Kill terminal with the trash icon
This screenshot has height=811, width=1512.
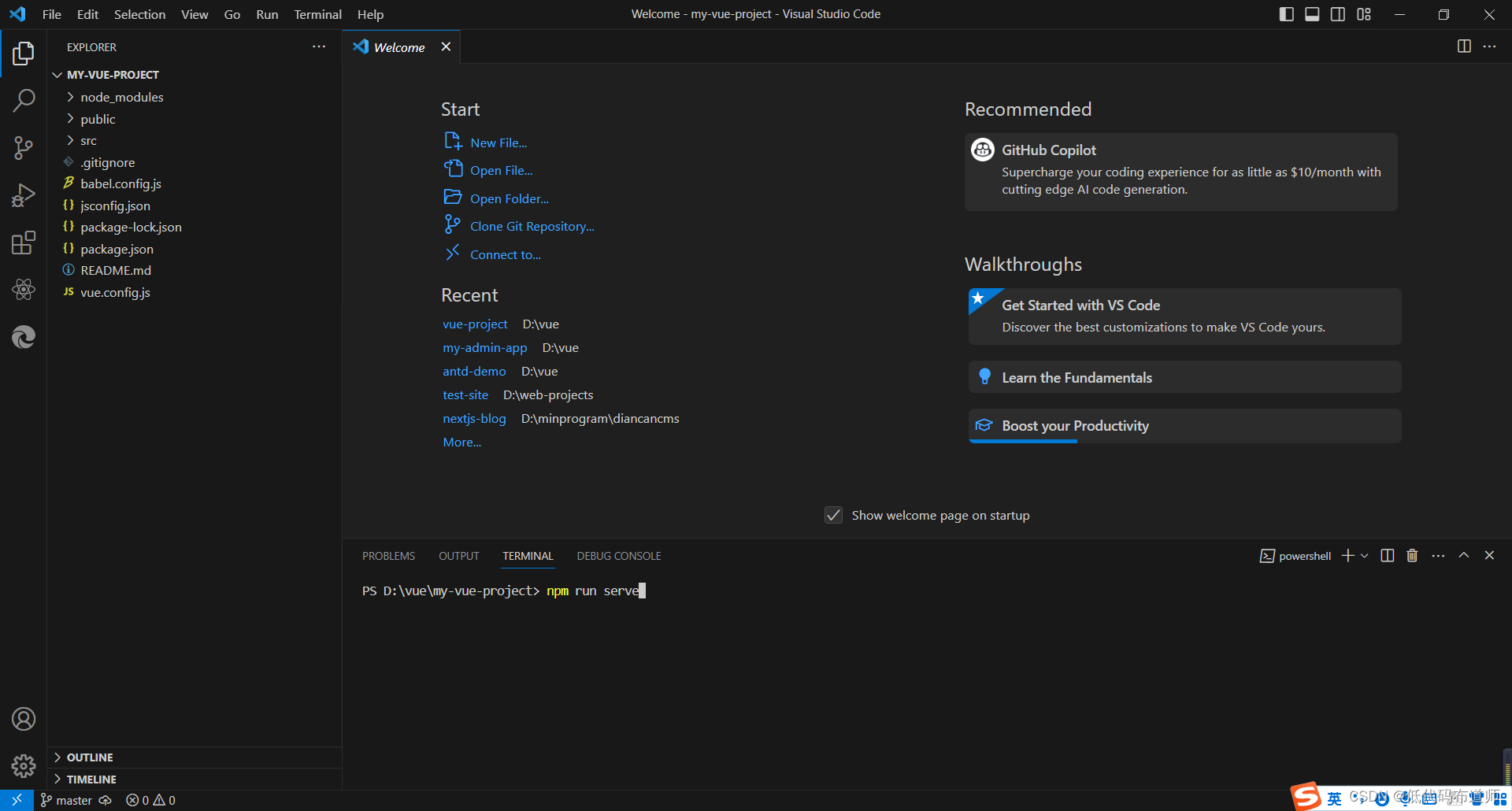point(1412,556)
